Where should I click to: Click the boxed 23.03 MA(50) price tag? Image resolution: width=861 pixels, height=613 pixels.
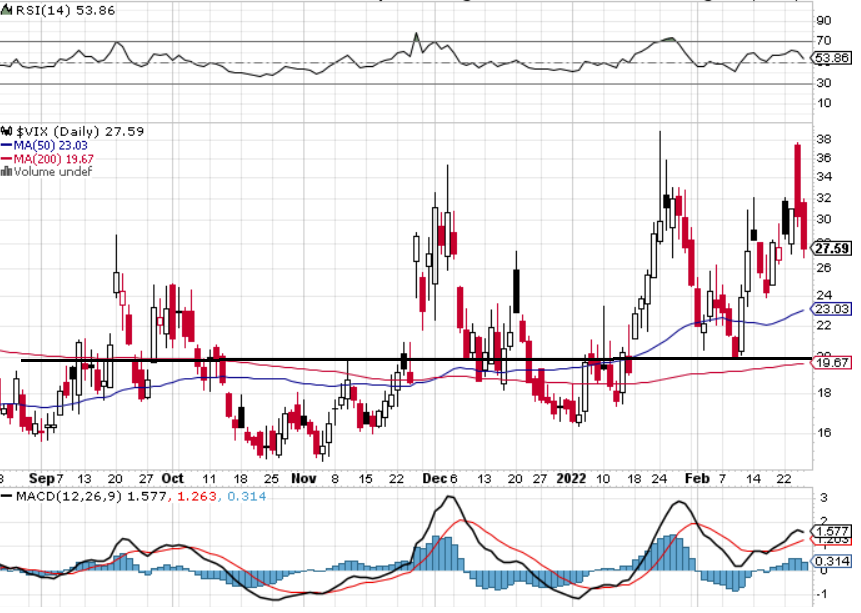(832, 309)
